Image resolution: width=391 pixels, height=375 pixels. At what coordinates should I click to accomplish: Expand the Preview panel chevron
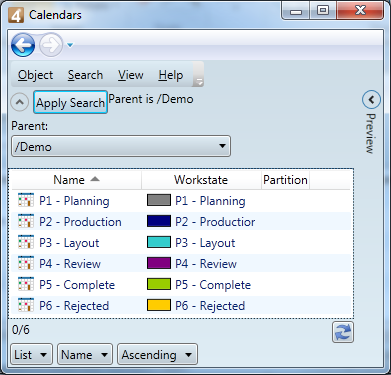point(371,99)
